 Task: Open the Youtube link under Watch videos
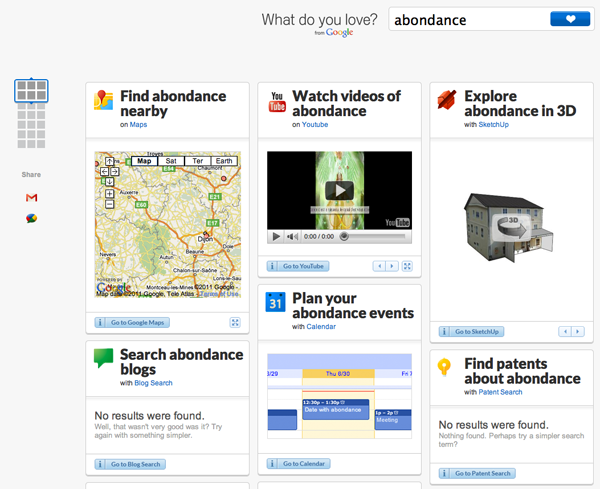pos(315,124)
